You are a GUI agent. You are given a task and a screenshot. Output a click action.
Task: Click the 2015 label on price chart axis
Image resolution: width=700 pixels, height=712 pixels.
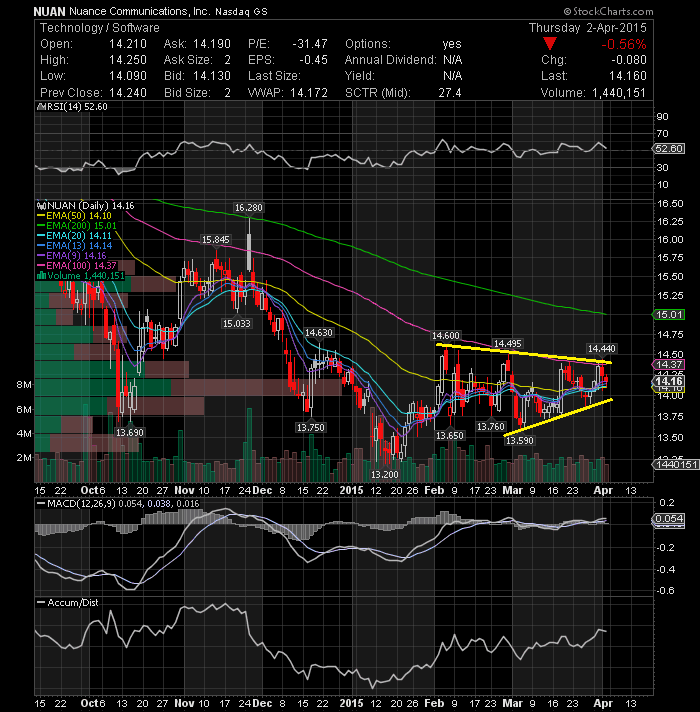351,490
